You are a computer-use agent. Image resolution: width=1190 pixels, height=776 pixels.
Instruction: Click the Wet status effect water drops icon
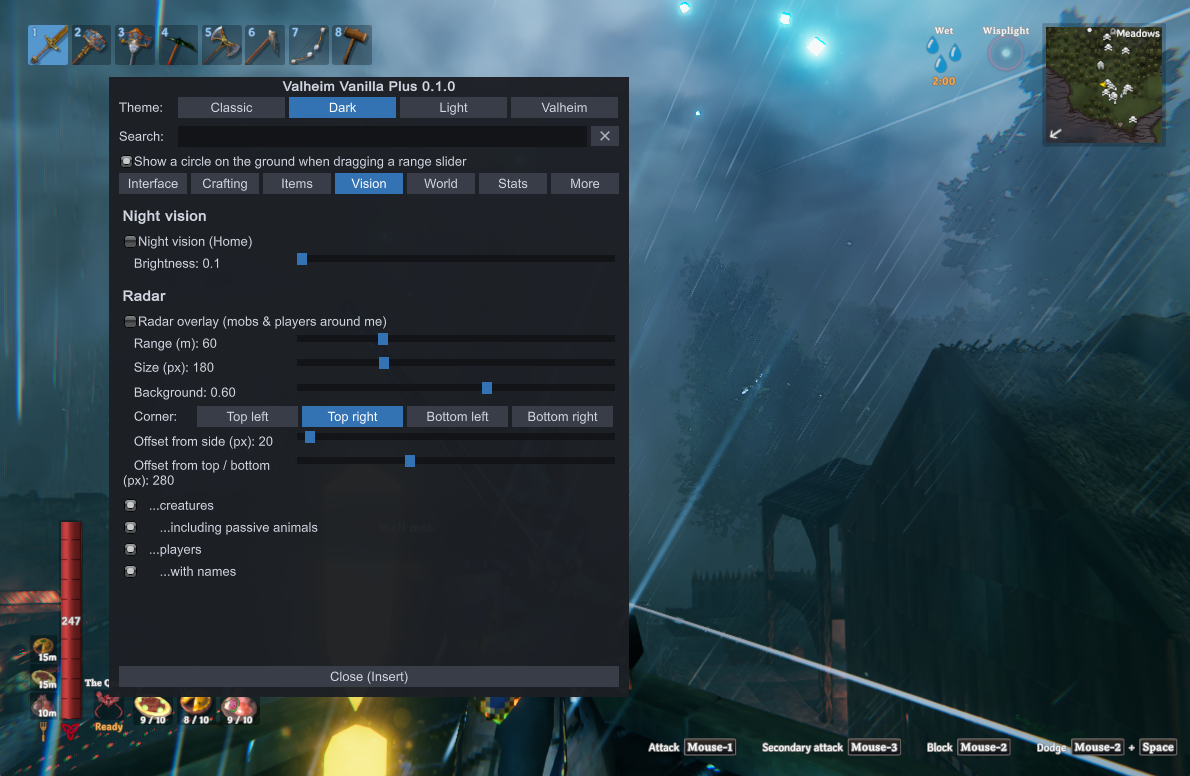943,55
